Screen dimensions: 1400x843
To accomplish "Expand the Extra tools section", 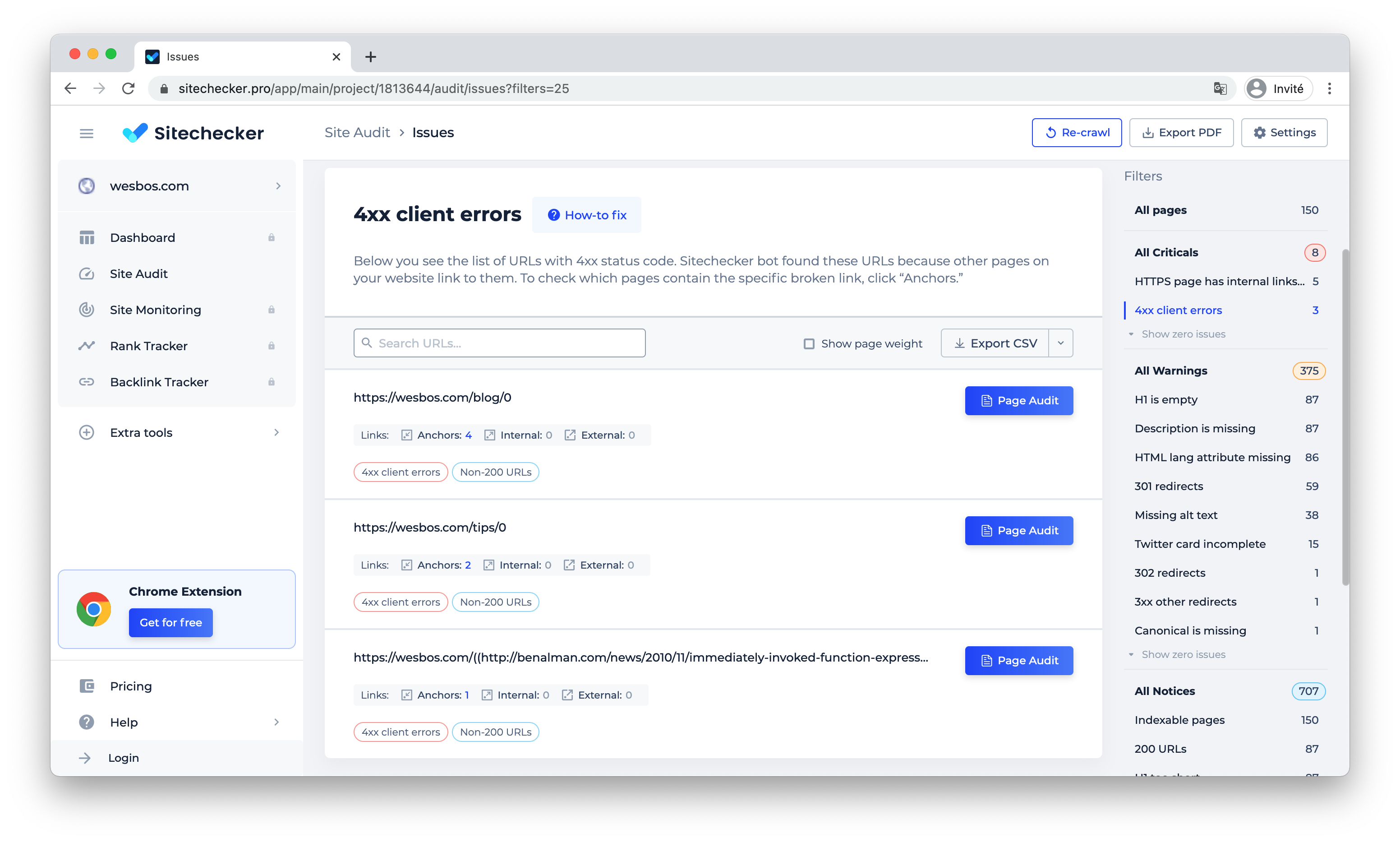I will tap(140, 432).
